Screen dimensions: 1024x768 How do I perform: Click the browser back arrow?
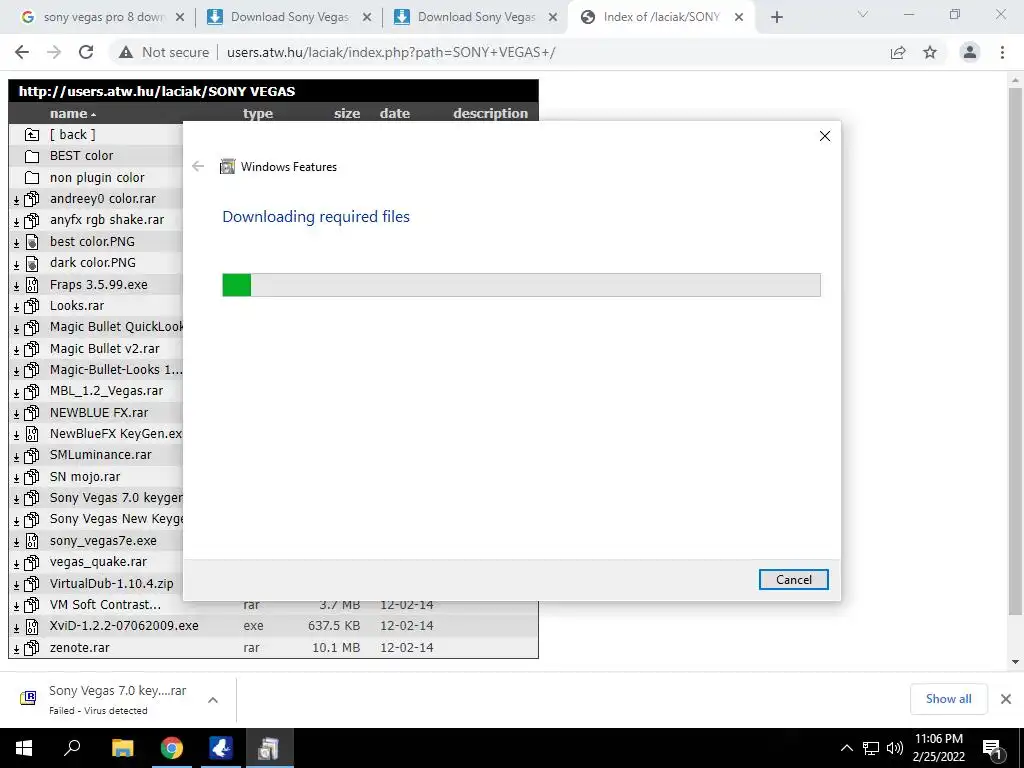22,52
